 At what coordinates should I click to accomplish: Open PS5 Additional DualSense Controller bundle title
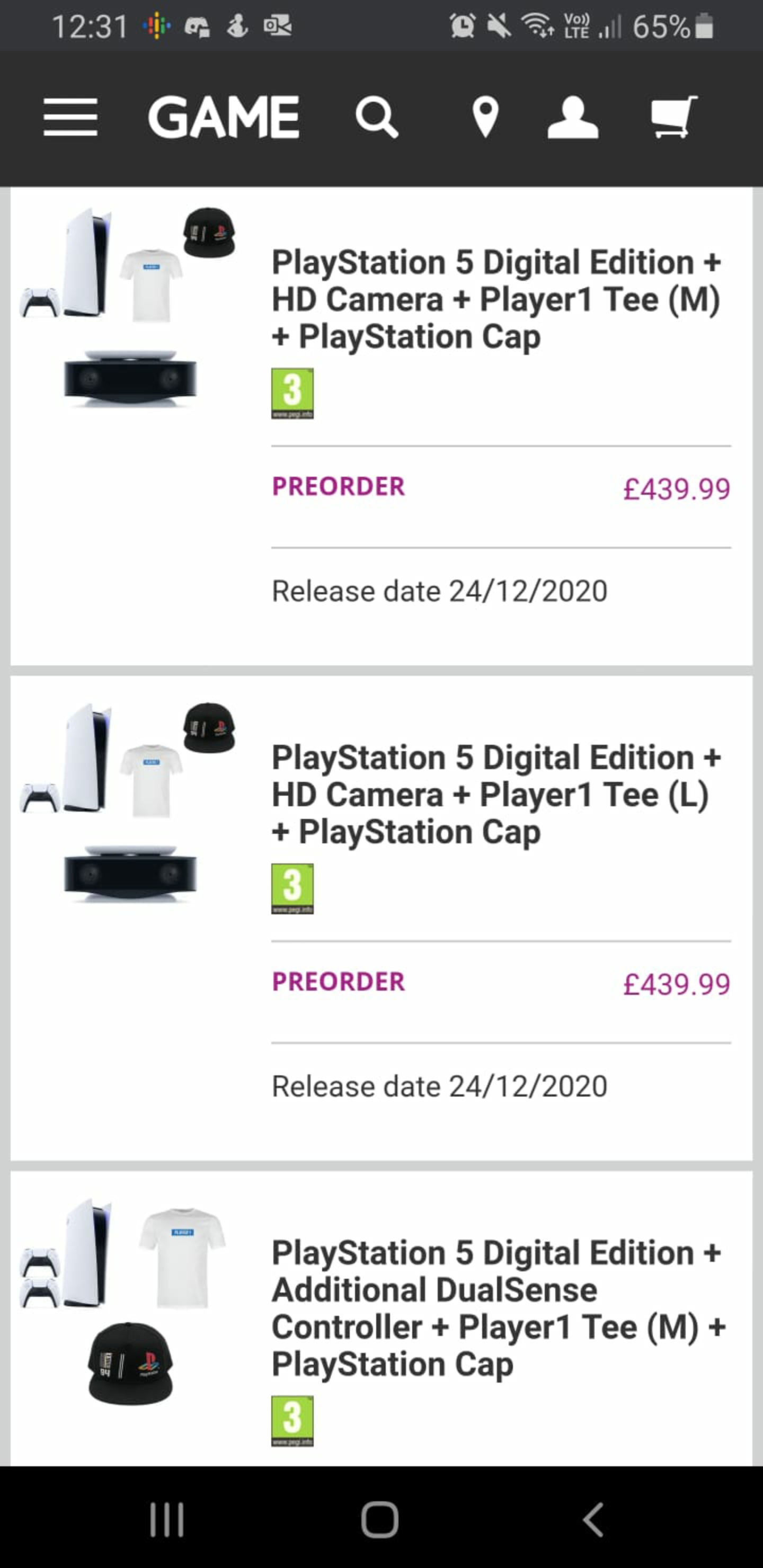pyautogui.click(x=498, y=1308)
